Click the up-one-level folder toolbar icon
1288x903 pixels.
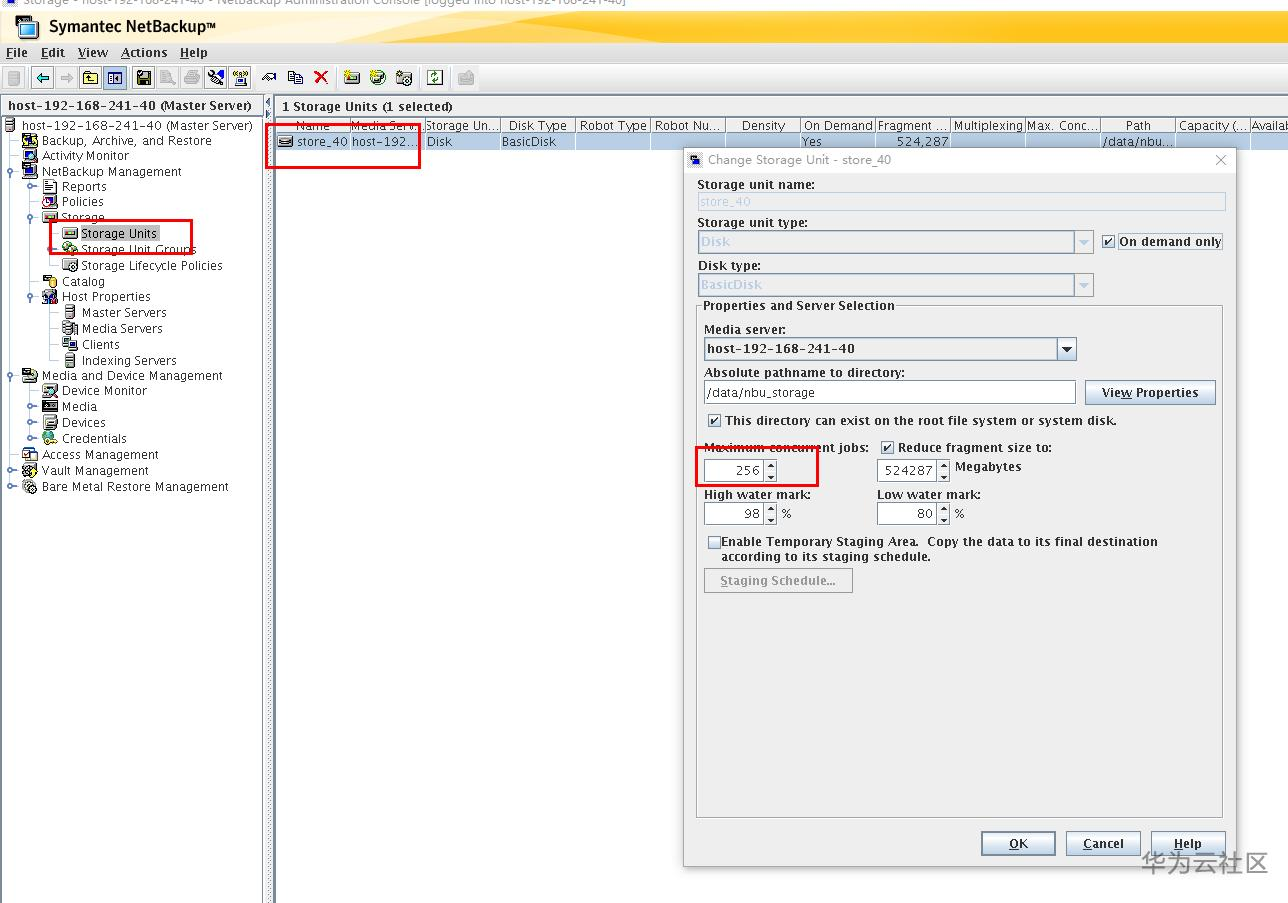(x=91, y=78)
